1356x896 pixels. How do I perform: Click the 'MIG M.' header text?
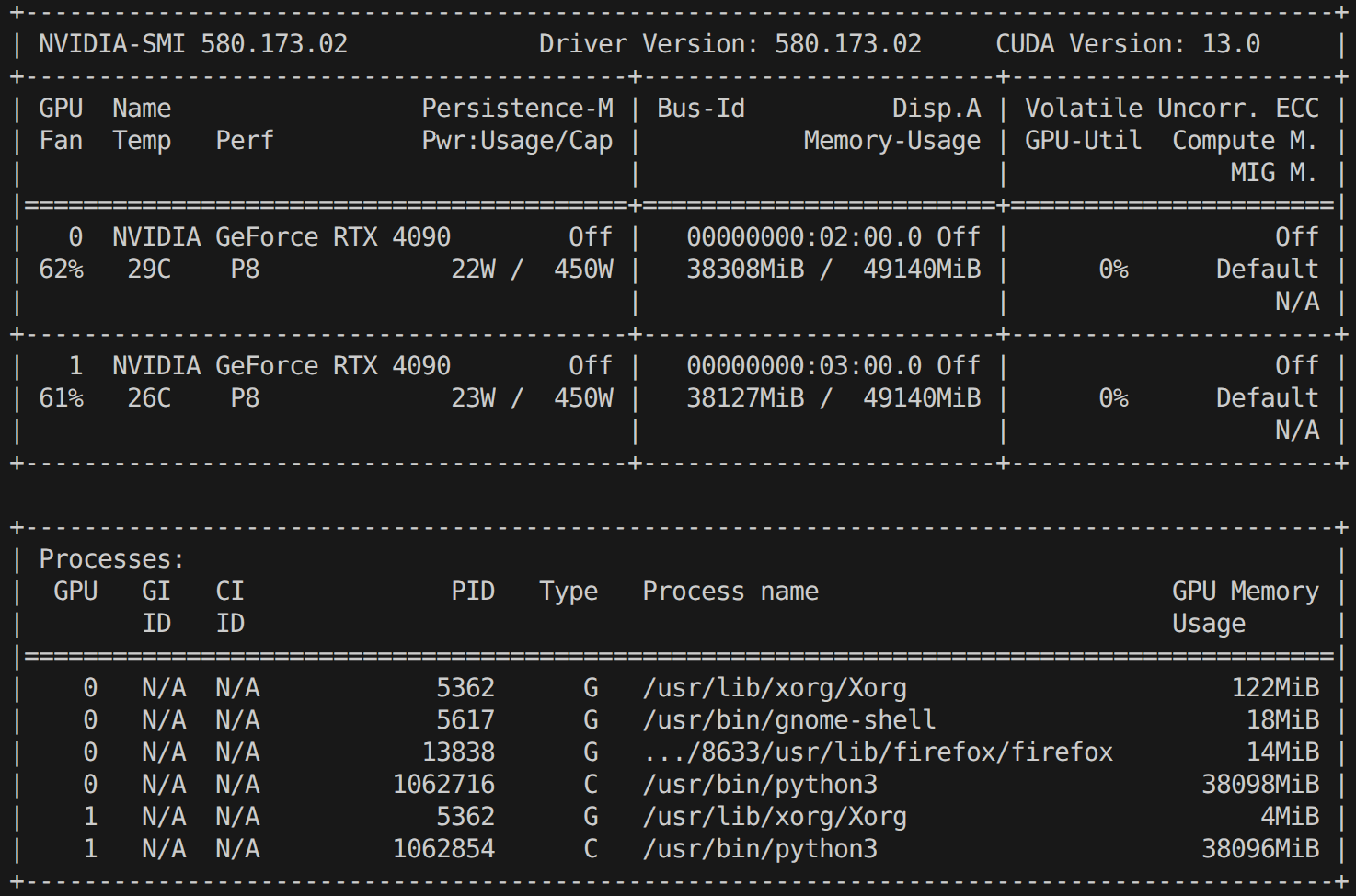click(1275, 173)
